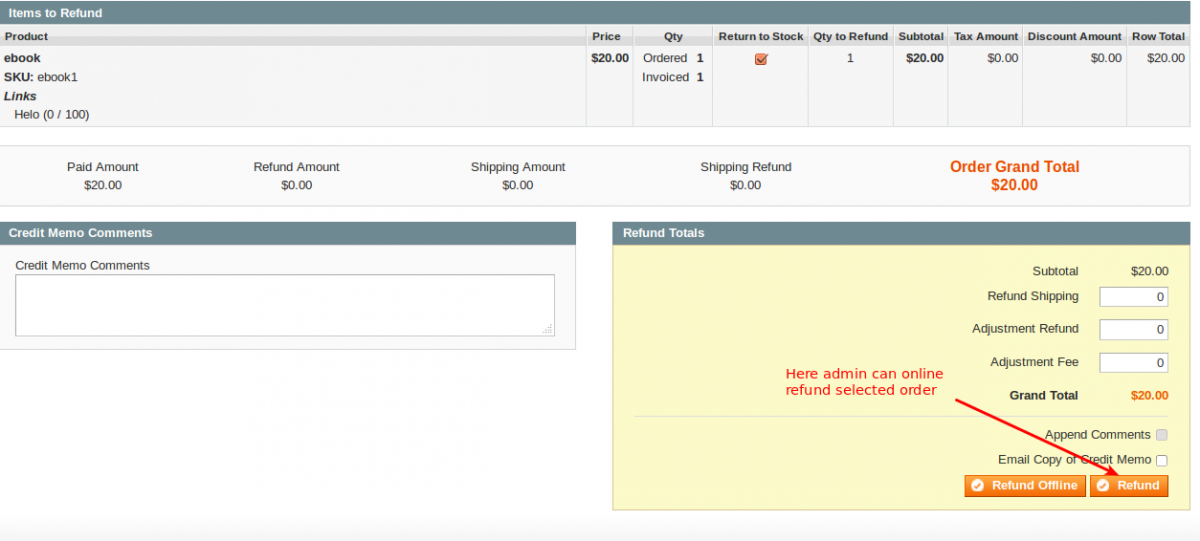Click into the Adjustment Fee field
The width and height of the screenshot is (1200, 541).
(x=1133, y=362)
